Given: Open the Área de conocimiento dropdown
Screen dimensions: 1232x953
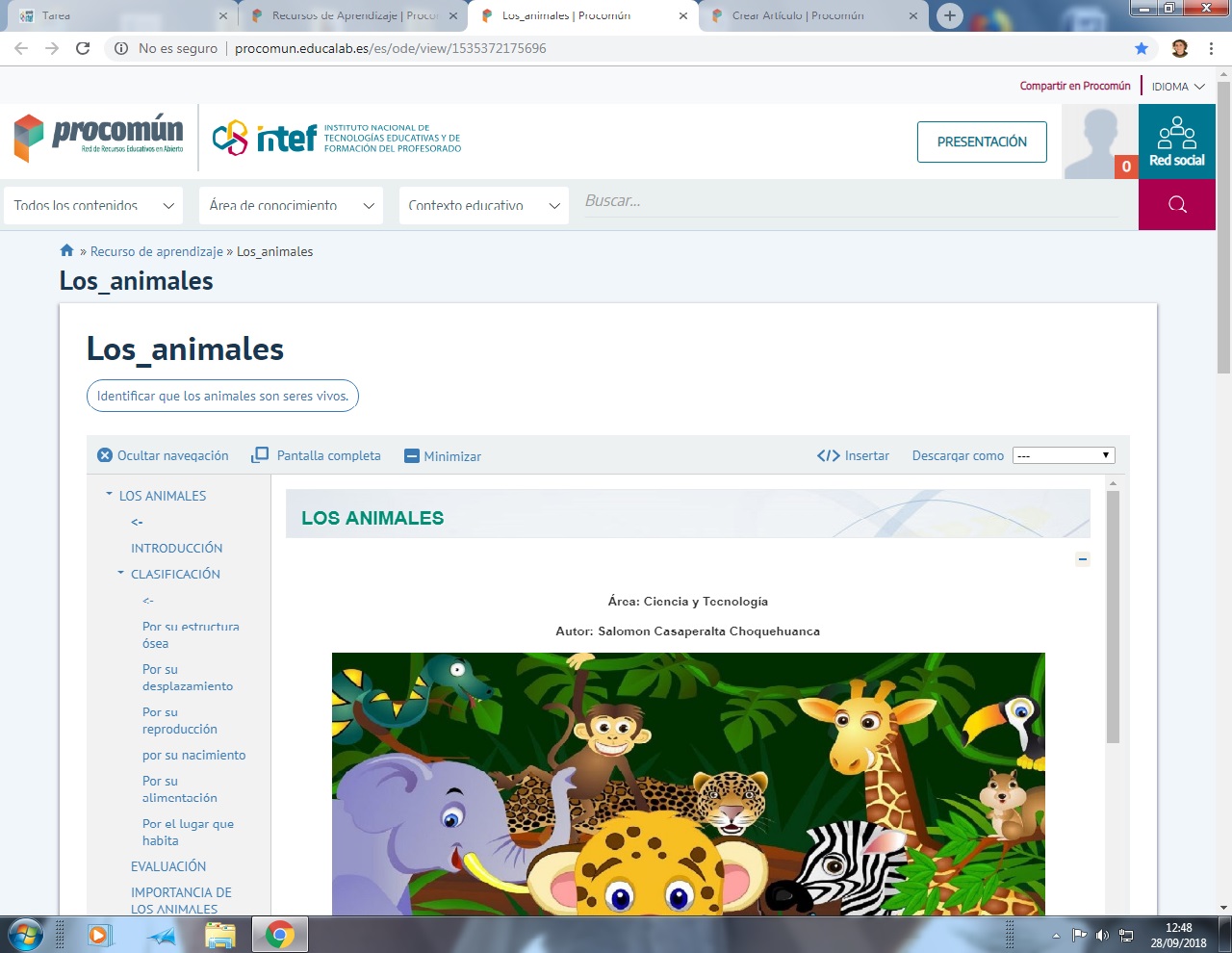Looking at the screenshot, I should [x=291, y=205].
